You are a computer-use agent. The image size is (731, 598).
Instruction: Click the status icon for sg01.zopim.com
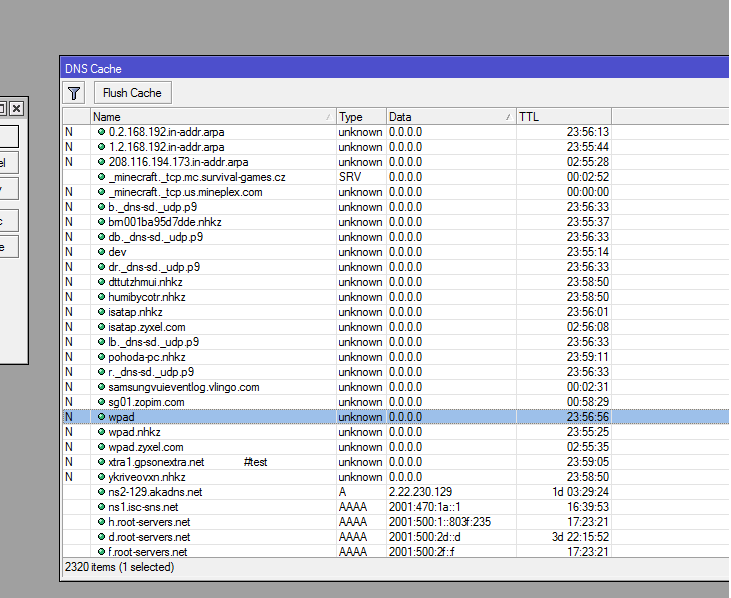pos(101,402)
